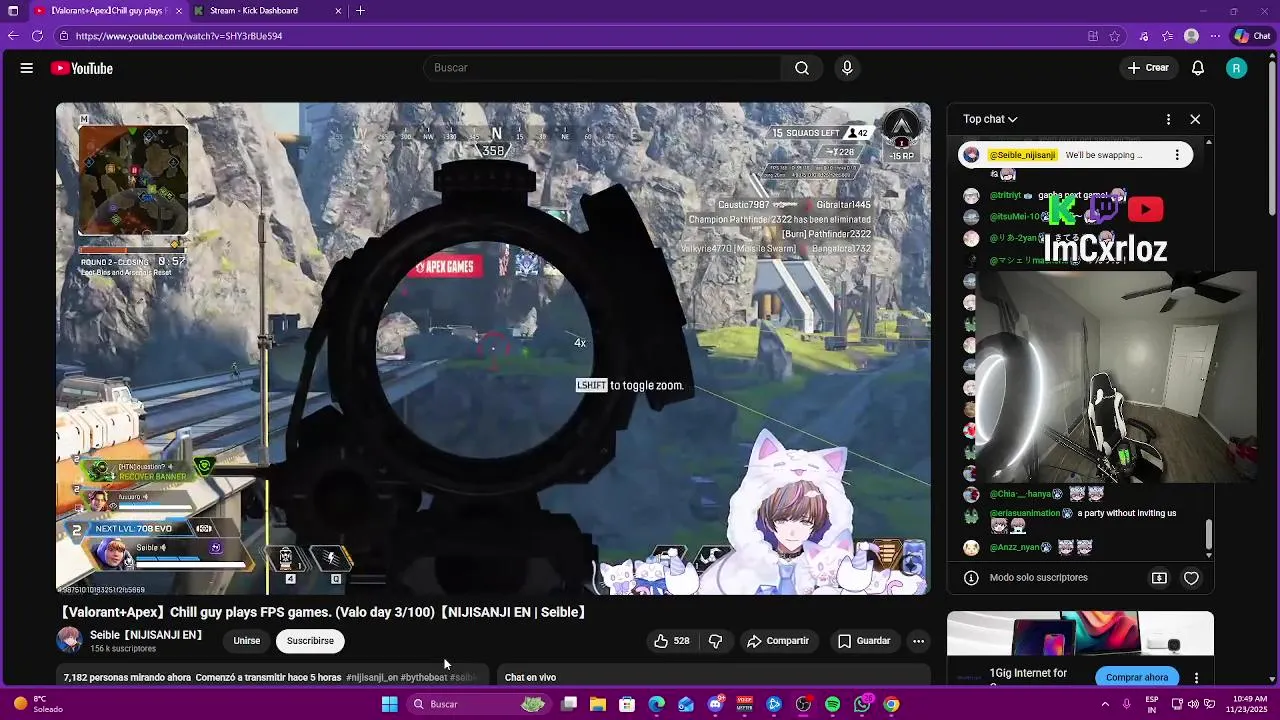The height and width of the screenshot is (720, 1280).
Task: Open OBS Studio from taskbar
Action: [x=803, y=704]
